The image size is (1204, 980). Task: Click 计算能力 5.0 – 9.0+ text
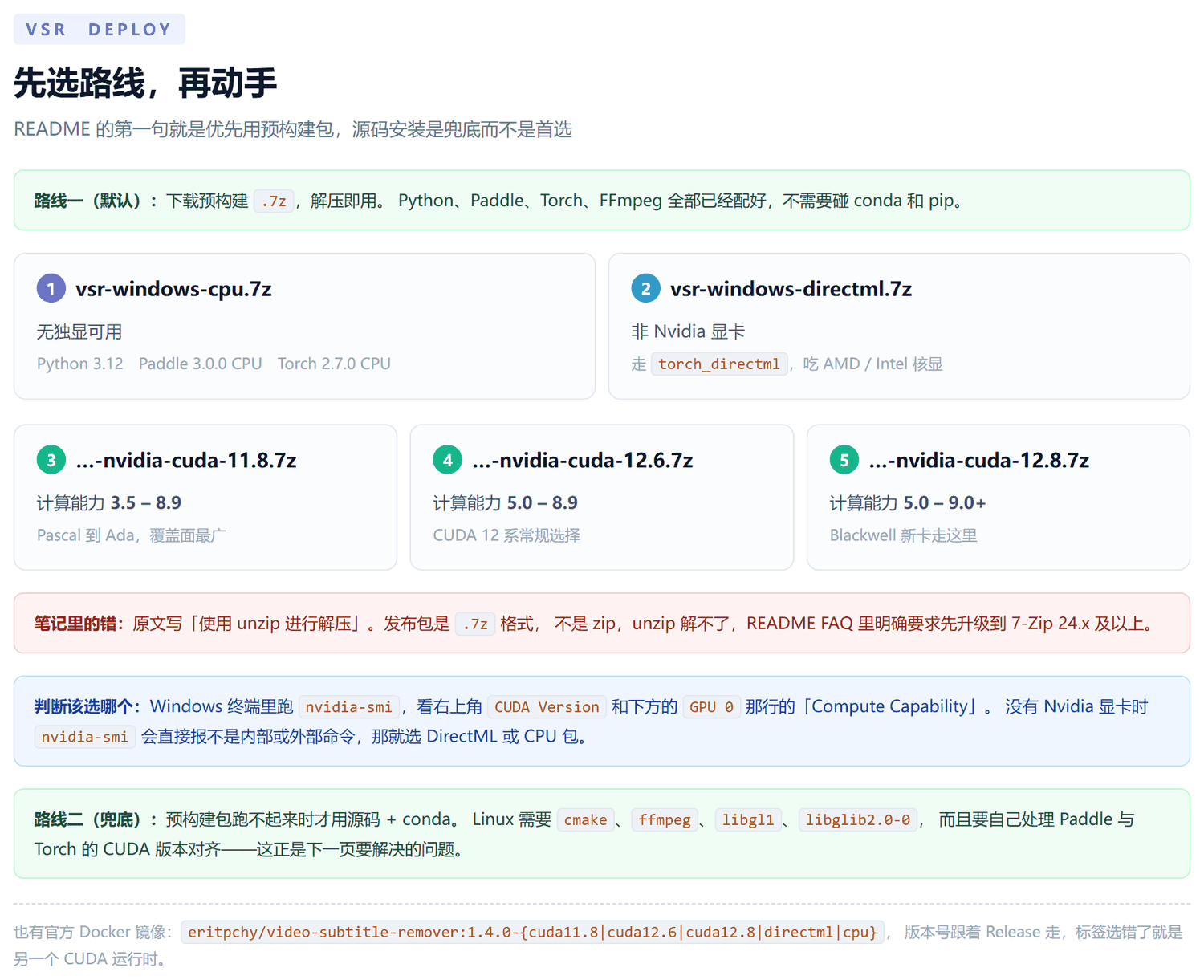point(908,503)
